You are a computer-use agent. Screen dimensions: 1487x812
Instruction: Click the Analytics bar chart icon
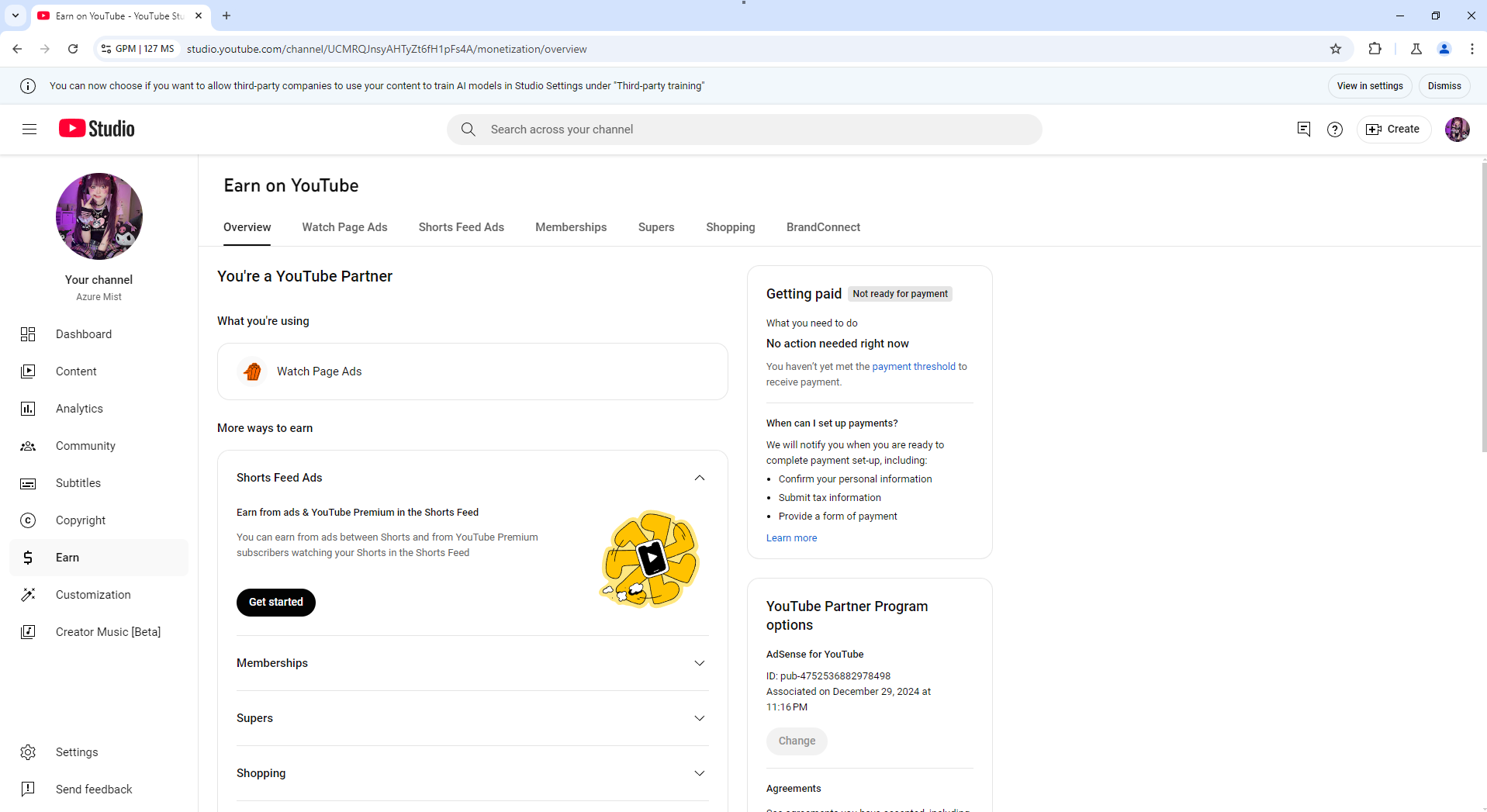(28, 409)
